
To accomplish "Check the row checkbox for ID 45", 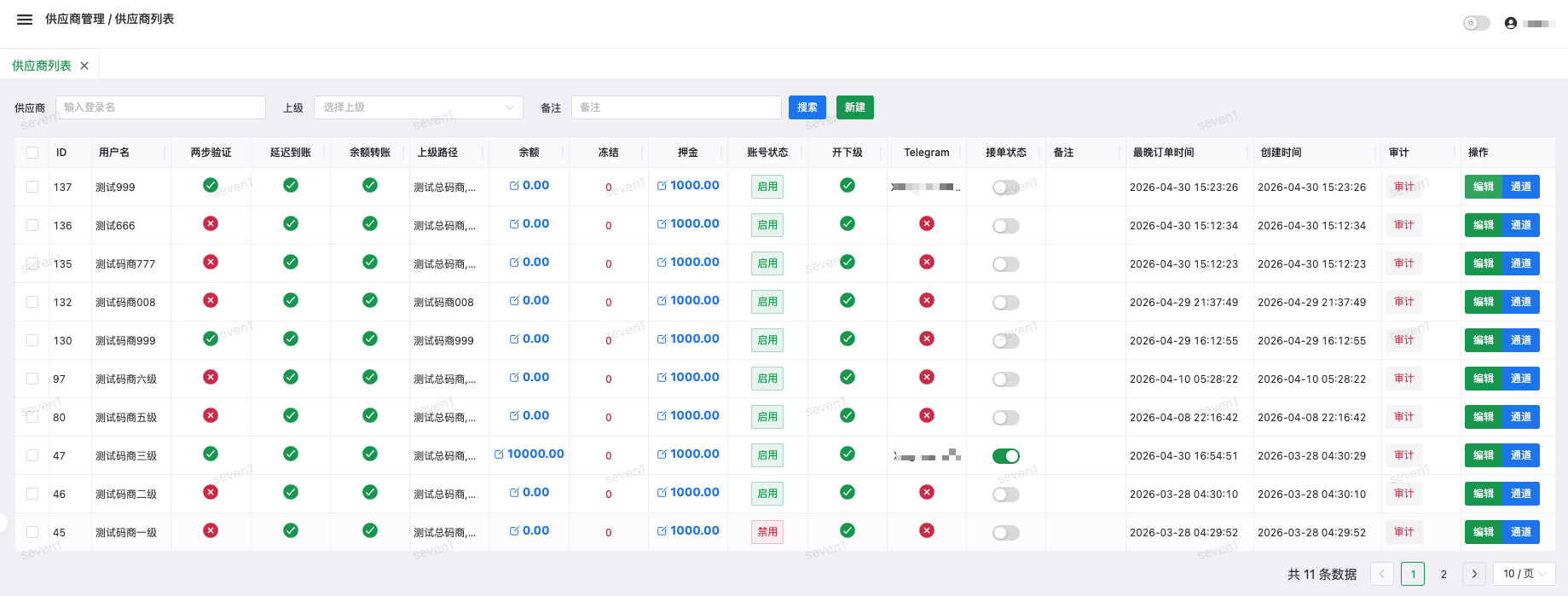I will pos(32,532).
